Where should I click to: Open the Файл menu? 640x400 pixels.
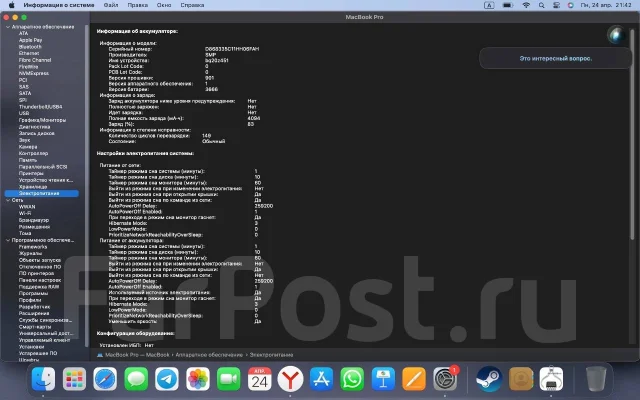pos(111,5)
